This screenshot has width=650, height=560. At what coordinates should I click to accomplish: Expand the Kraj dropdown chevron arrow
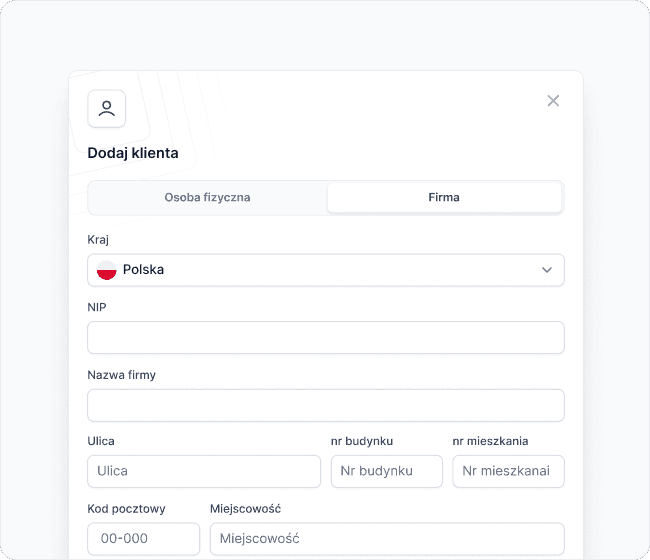pyautogui.click(x=547, y=270)
